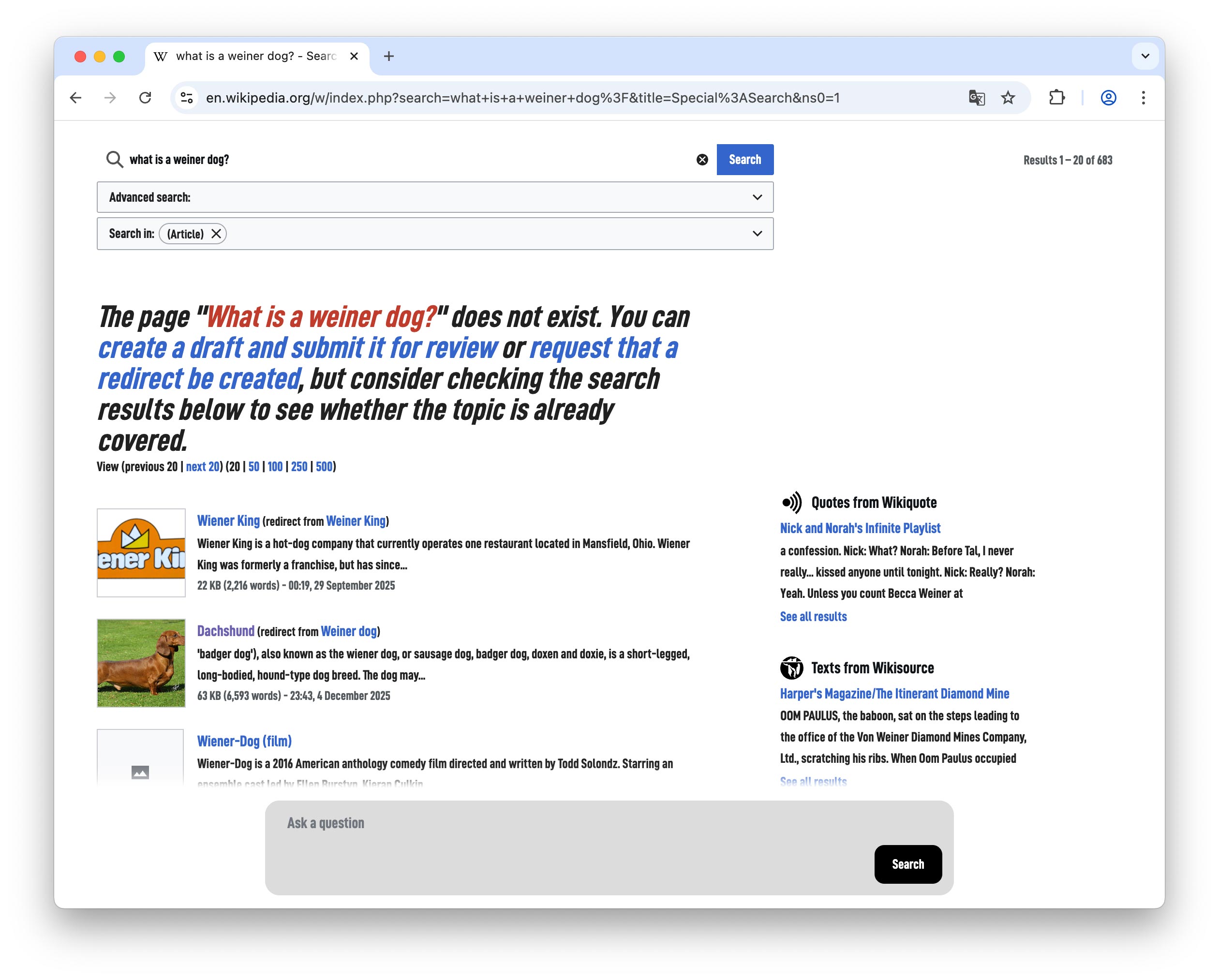Bookmark page with the star icon

(1008, 98)
